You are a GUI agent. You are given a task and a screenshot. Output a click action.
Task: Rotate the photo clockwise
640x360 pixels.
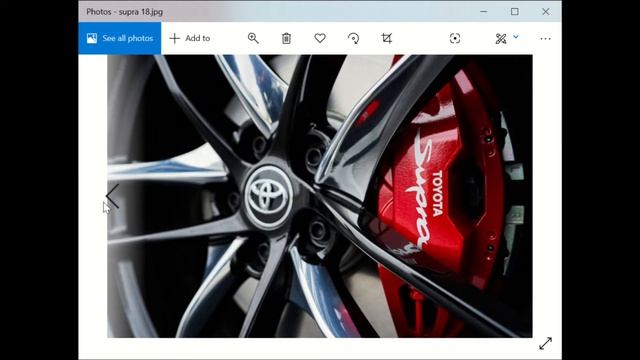click(x=353, y=38)
